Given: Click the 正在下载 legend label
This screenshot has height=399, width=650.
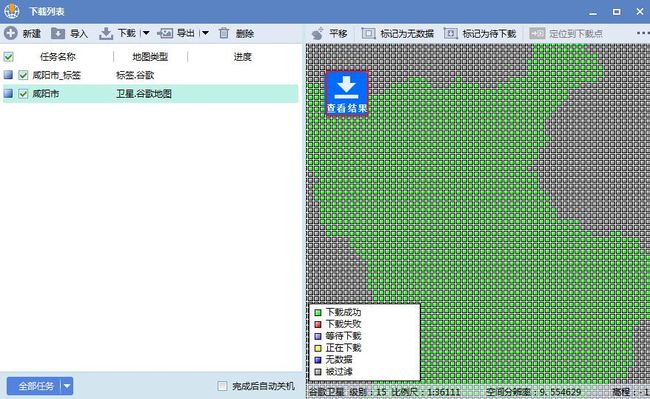Looking at the screenshot, I should pyautogui.click(x=343, y=348).
